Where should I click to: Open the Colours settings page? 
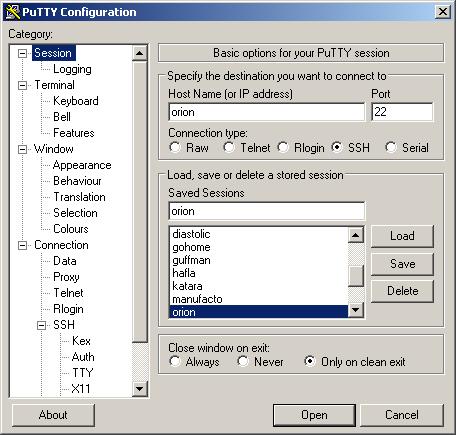71,229
